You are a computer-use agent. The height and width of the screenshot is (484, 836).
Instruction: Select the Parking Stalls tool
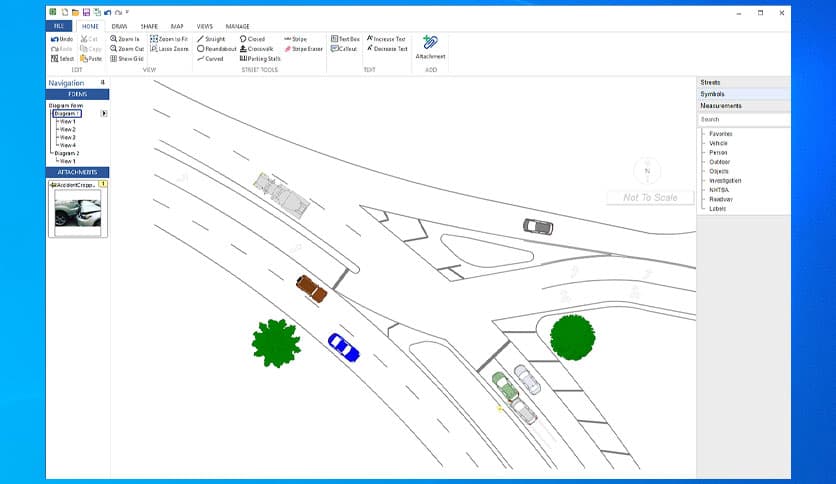pos(260,59)
